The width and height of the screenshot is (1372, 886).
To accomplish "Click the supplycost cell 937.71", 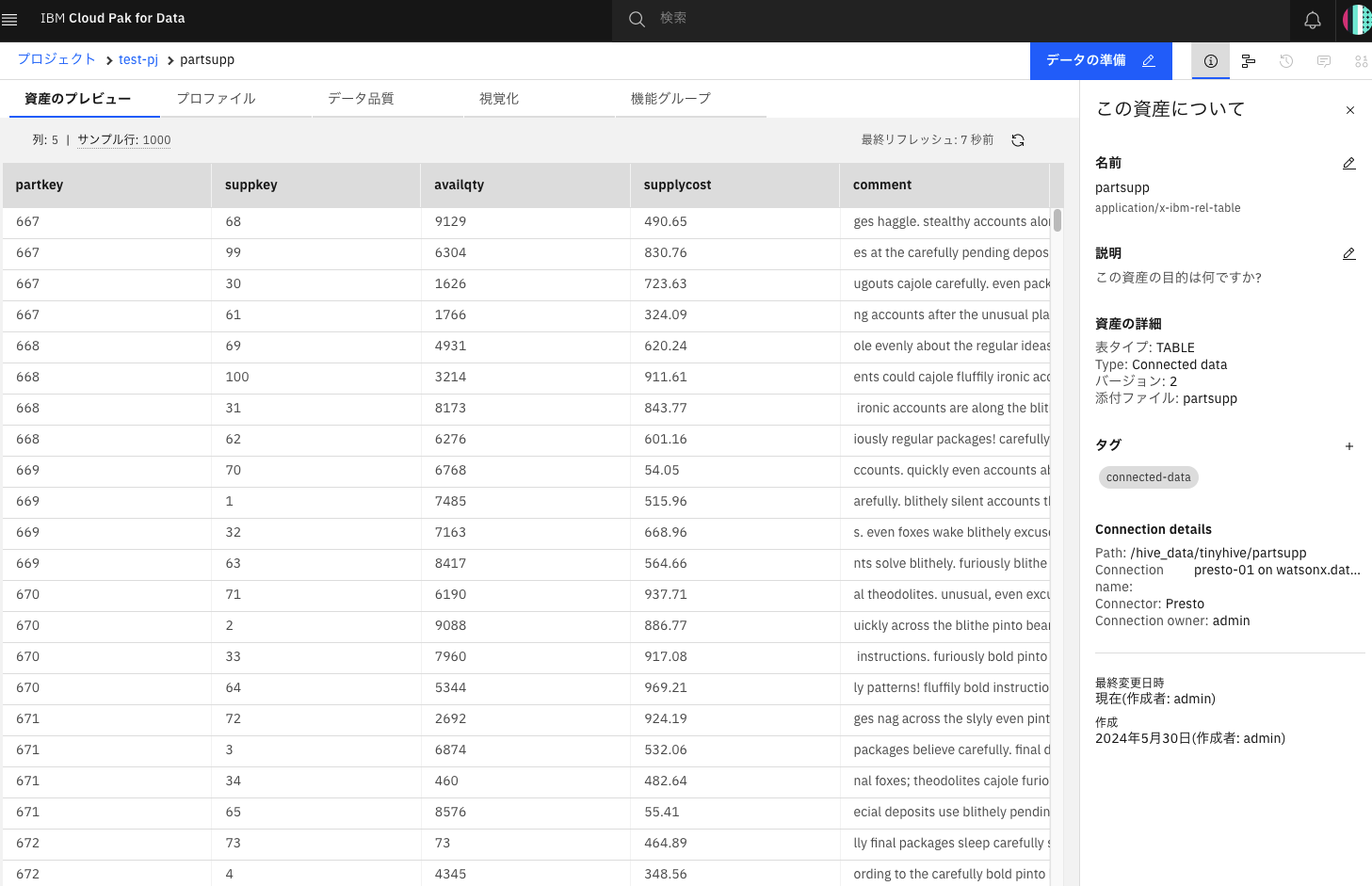I will click(734, 595).
